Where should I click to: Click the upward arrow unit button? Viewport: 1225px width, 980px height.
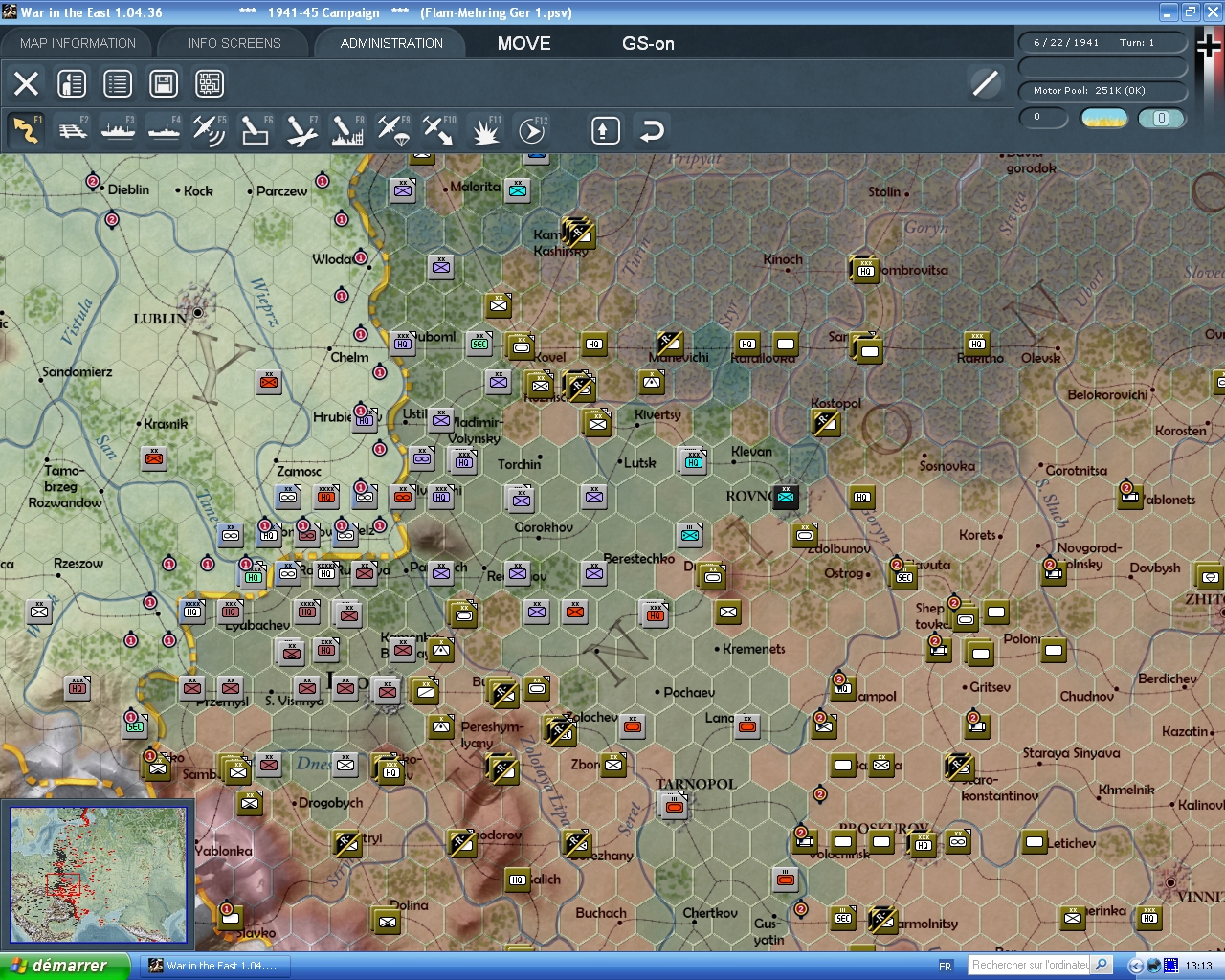click(605, 130)
